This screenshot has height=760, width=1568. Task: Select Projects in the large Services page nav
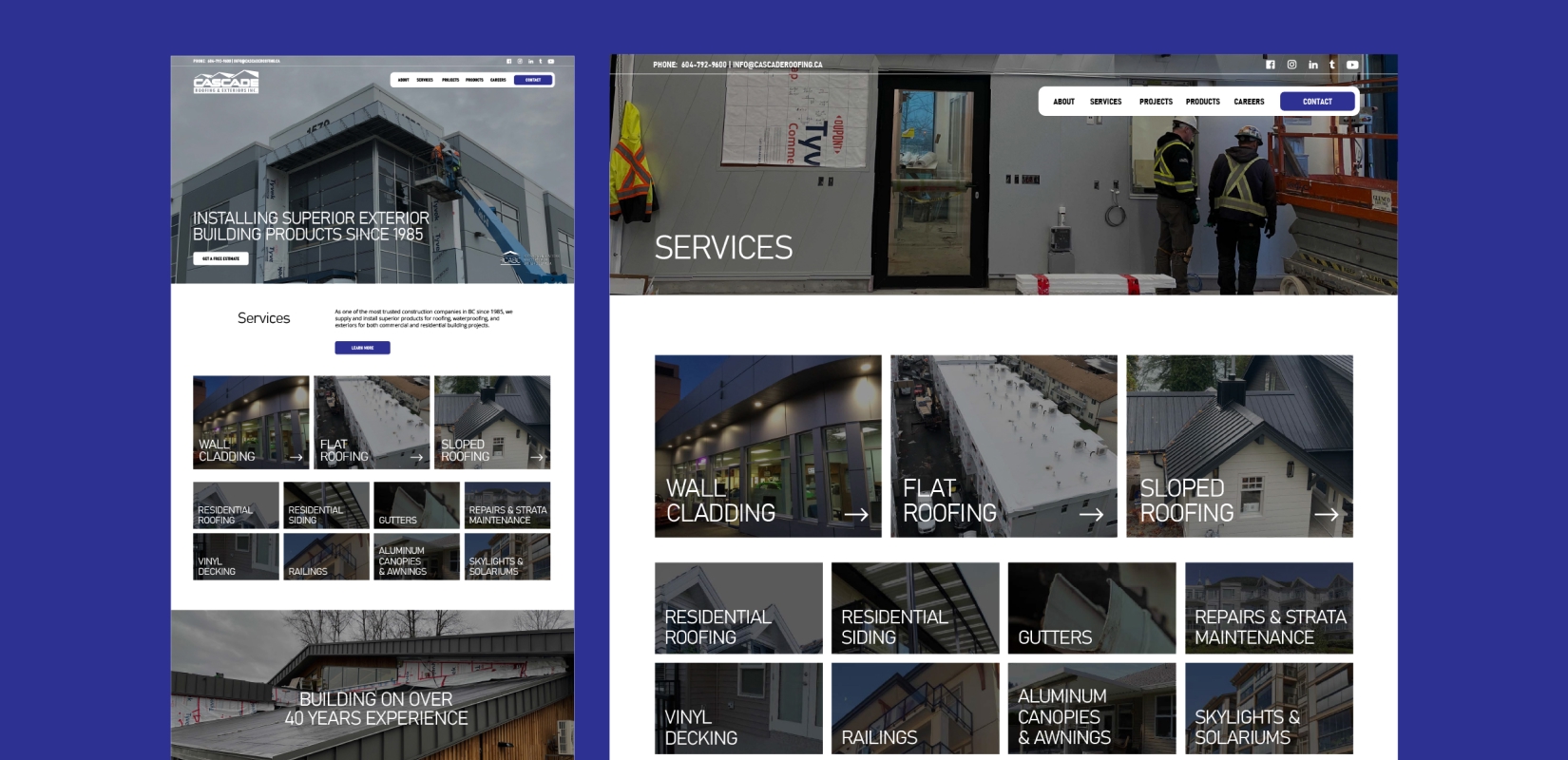point(1156,102)
